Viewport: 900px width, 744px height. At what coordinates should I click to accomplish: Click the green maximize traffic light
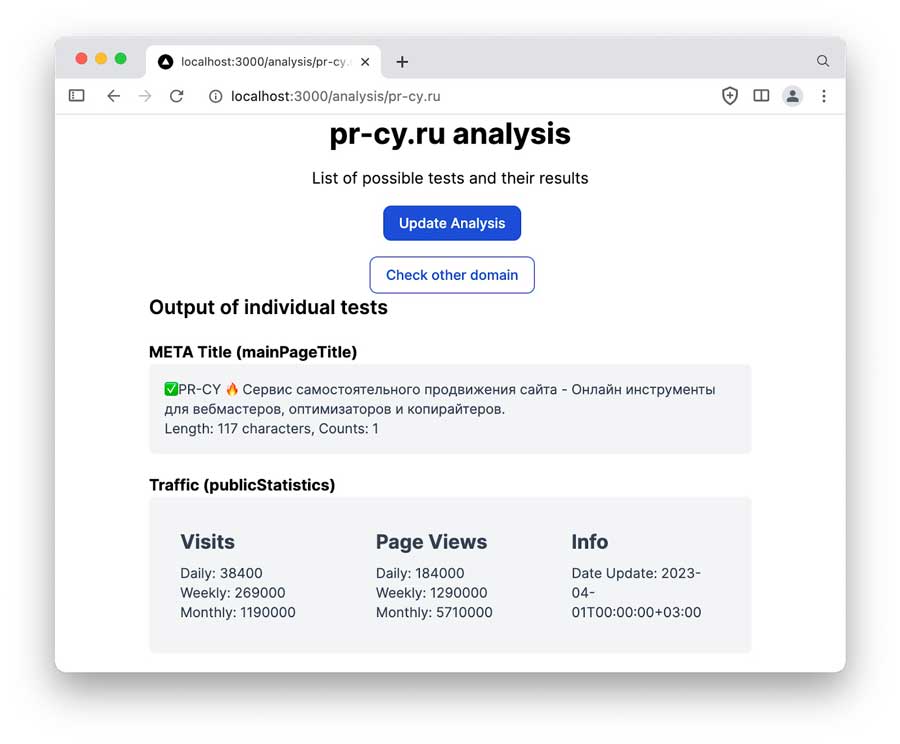(121, 58)
